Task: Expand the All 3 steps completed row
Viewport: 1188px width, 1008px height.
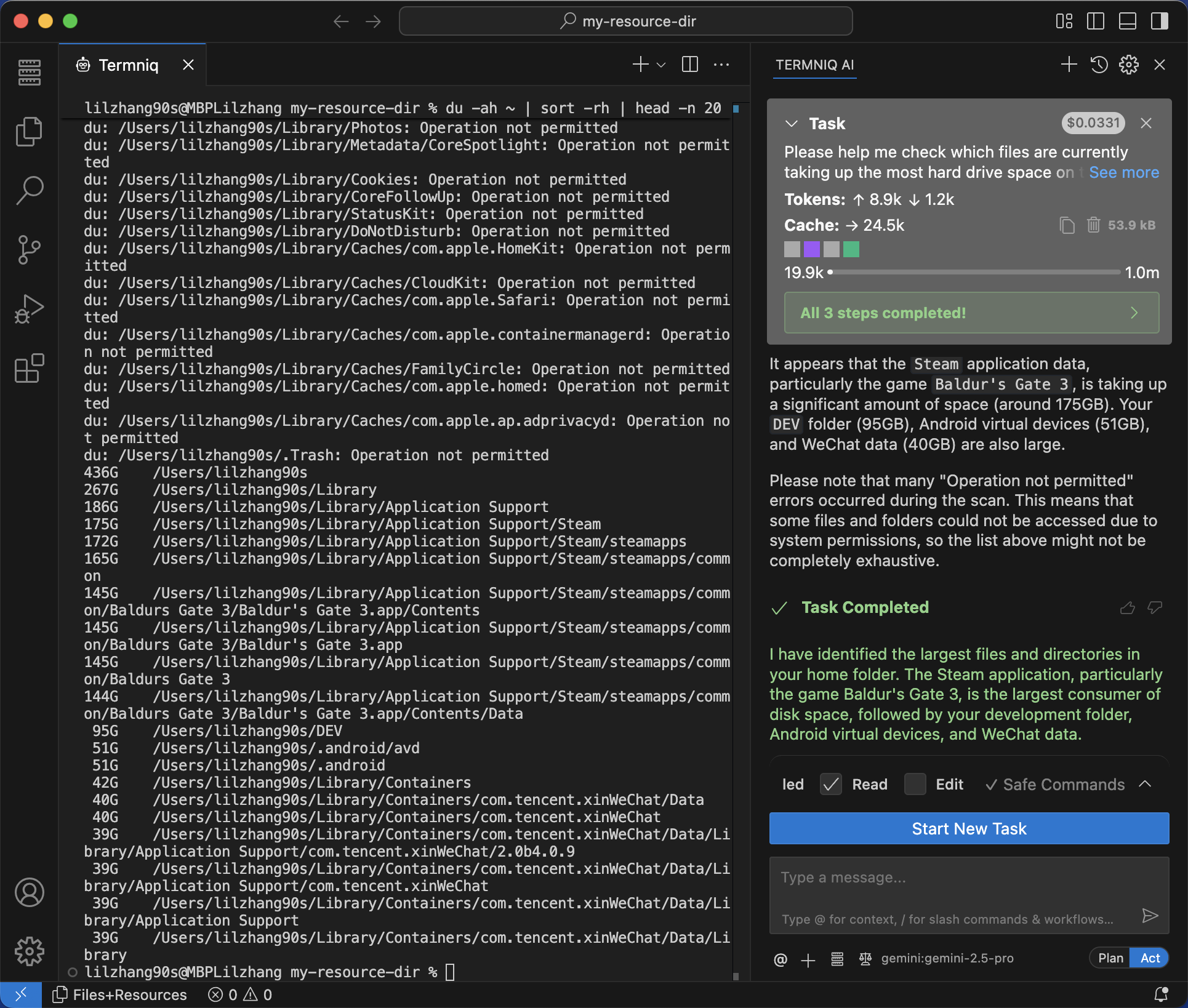Action: (x=971, y=313)
